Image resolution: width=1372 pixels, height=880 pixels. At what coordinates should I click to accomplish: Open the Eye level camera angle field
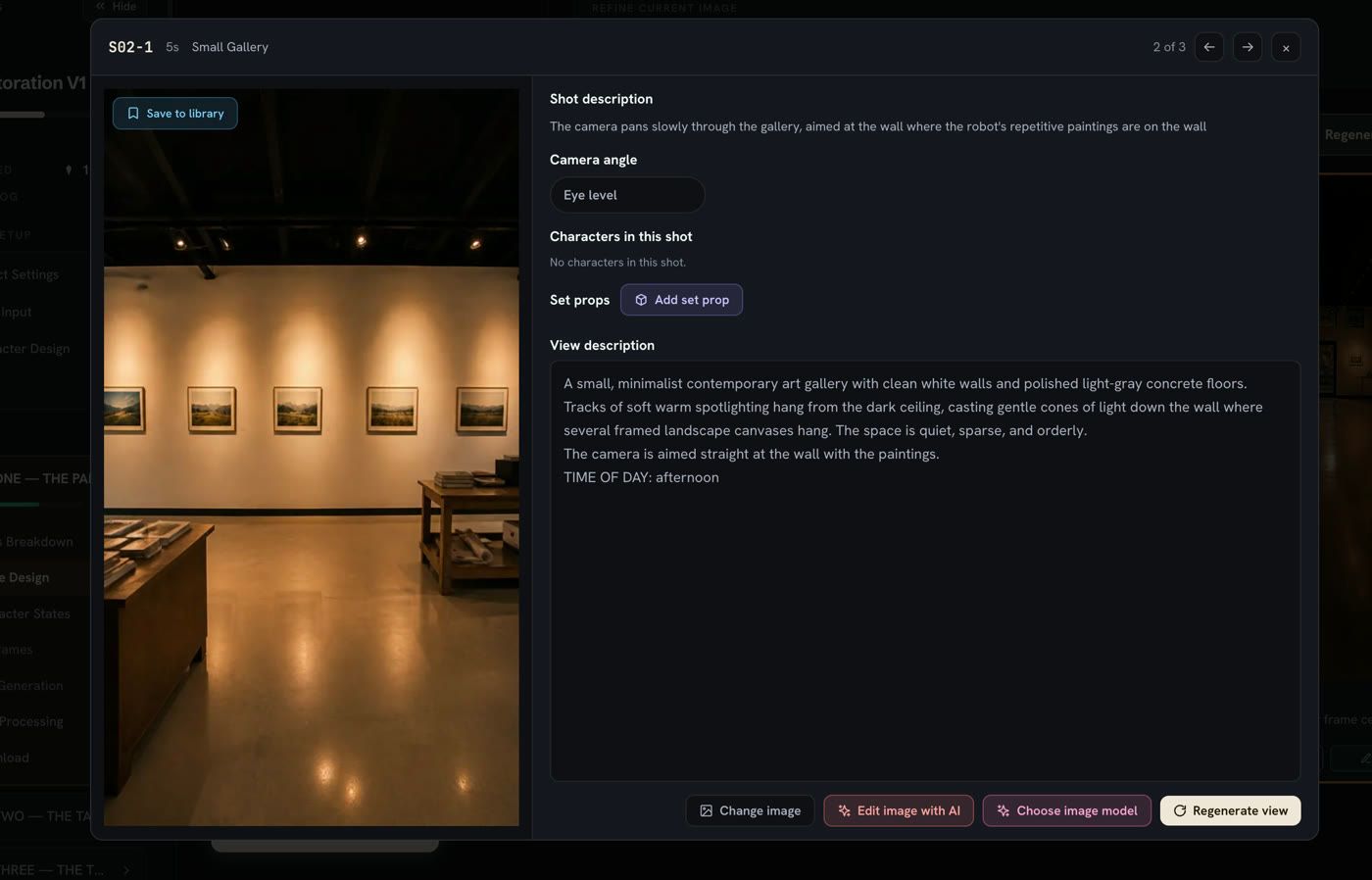tap(627, 195)
